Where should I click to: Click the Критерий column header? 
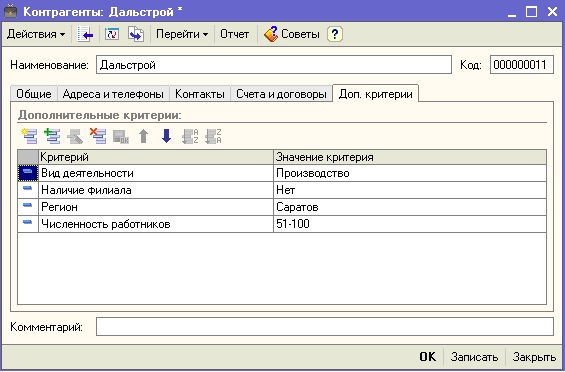pyautogui.click(x=156, y=157)
